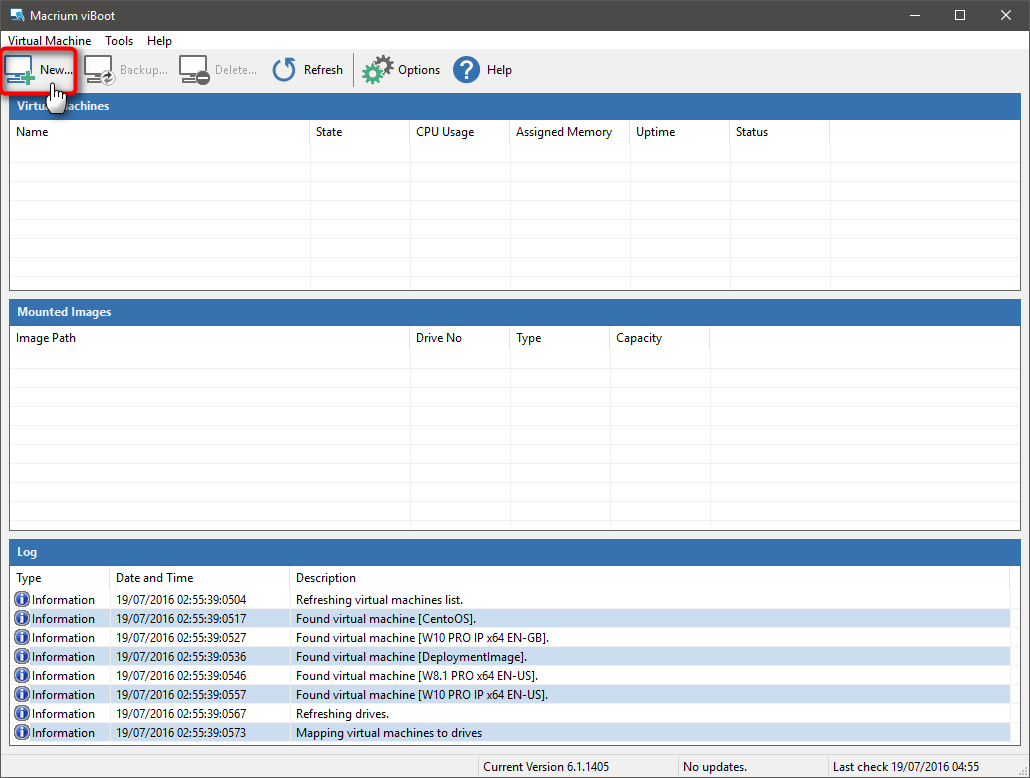Select 'Refreshing virtual machines list.' log description
Screen dimensions: 1030x778
point(379,600)
